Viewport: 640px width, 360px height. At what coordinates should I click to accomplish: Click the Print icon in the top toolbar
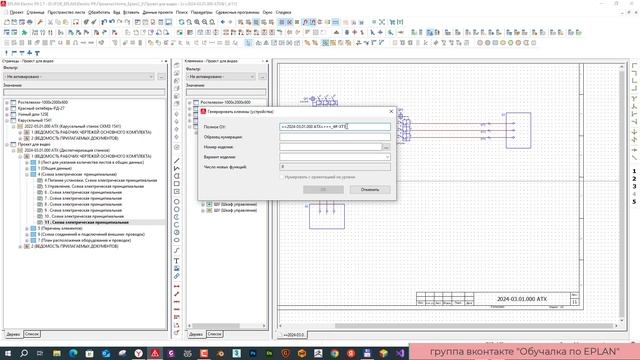[x=29, y=22]
